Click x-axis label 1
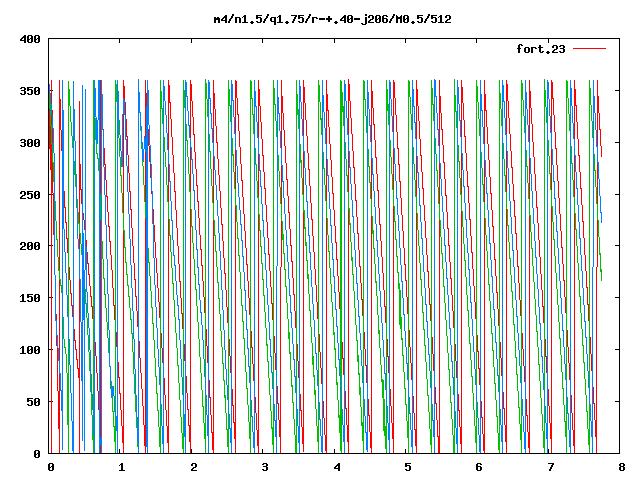Screen dimensions: 640x480 point(122,467)
